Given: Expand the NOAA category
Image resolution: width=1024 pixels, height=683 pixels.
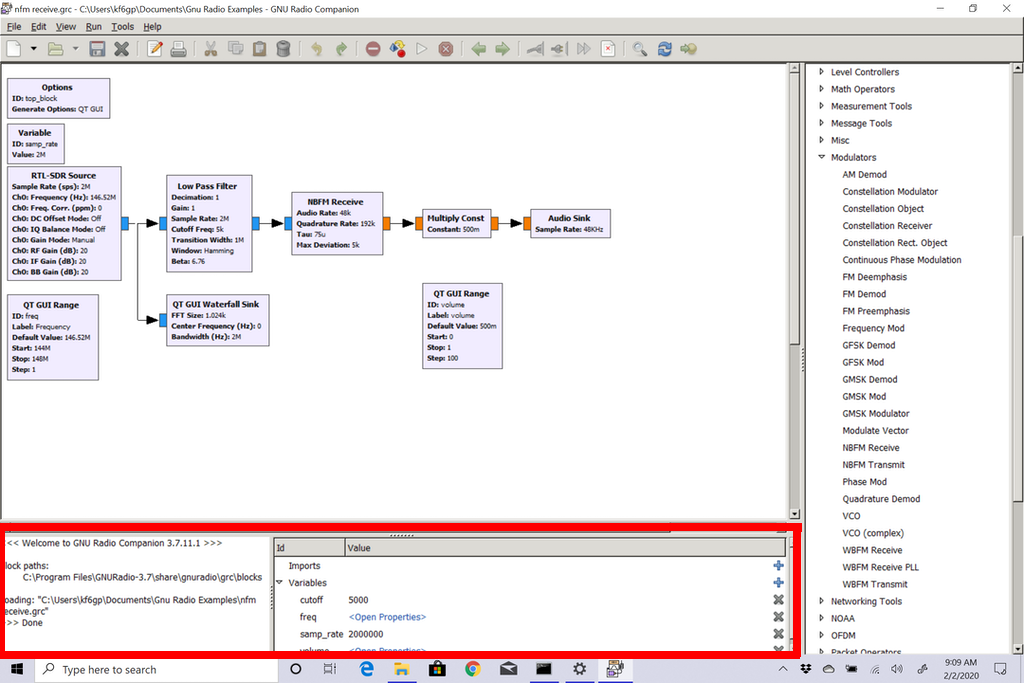Looking at the screenshot, I should [x=822, y=618].
